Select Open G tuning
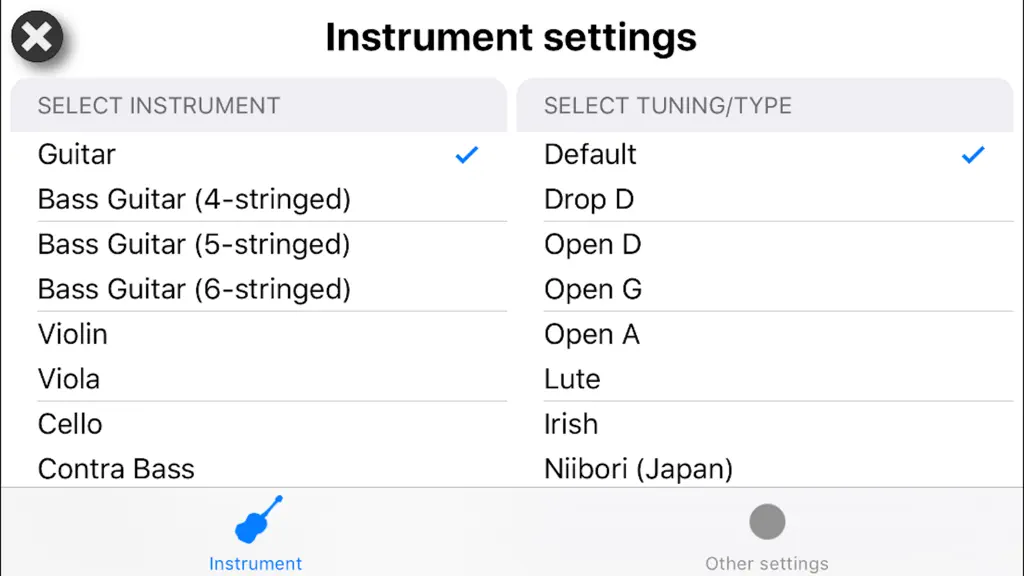This screenshot has height=576, width=1024. 765,289
